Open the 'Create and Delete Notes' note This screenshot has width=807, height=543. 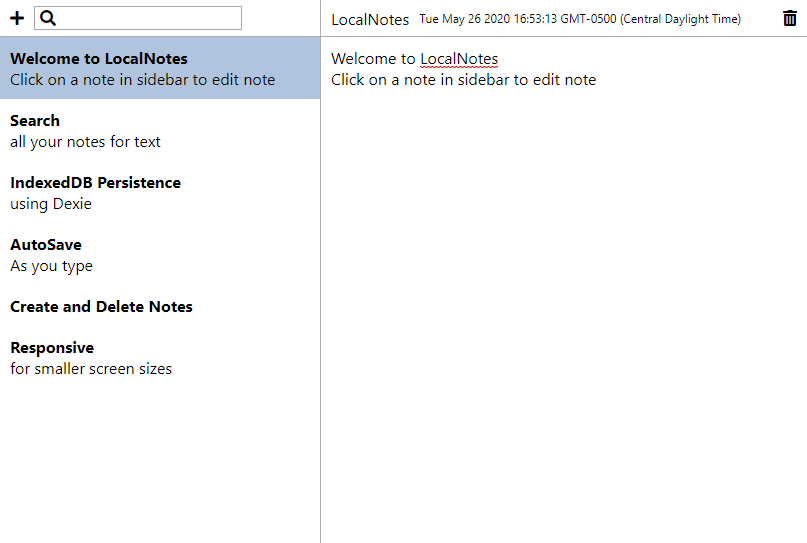click(x=160, y=307)
